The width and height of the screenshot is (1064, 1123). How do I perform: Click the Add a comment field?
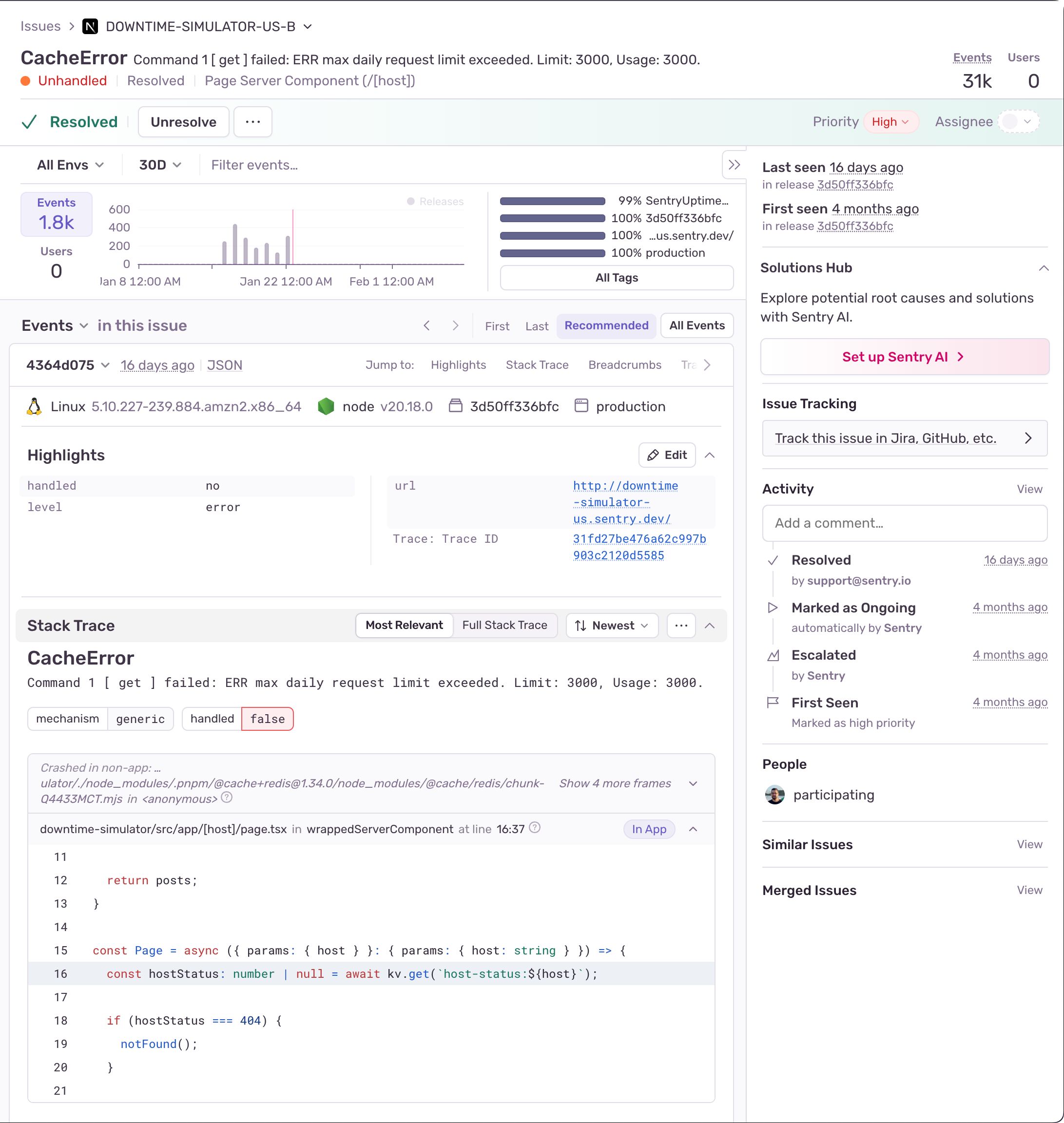904,523
